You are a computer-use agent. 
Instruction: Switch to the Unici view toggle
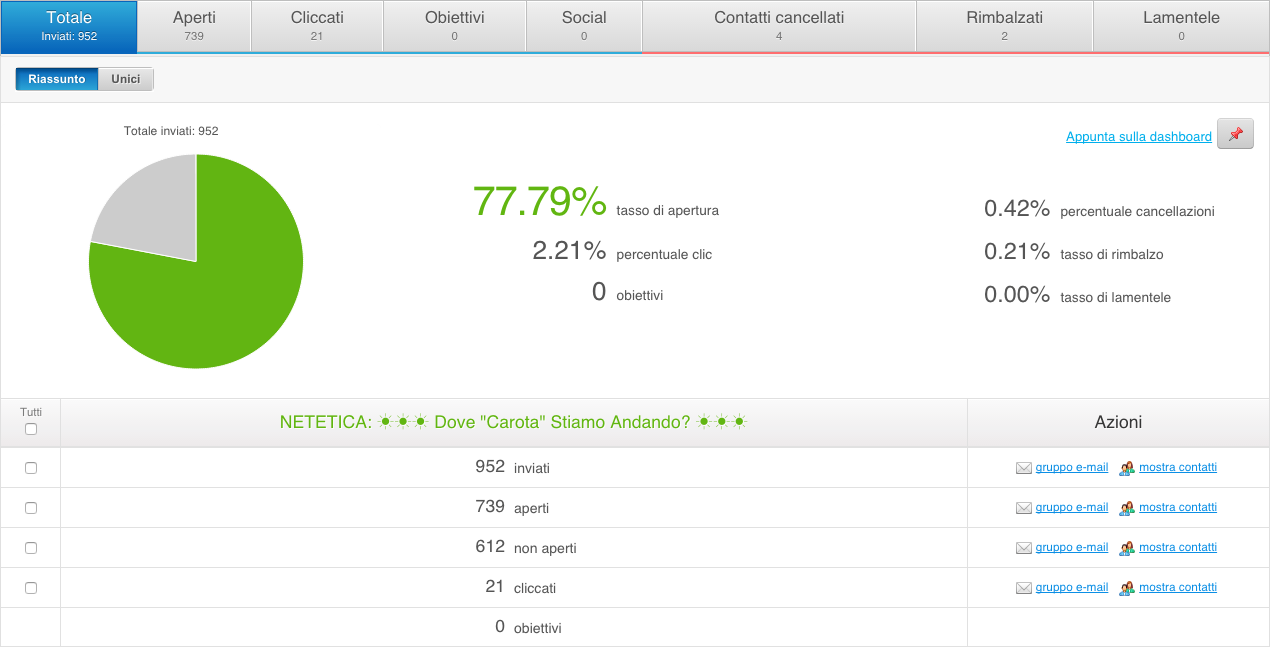126,79
